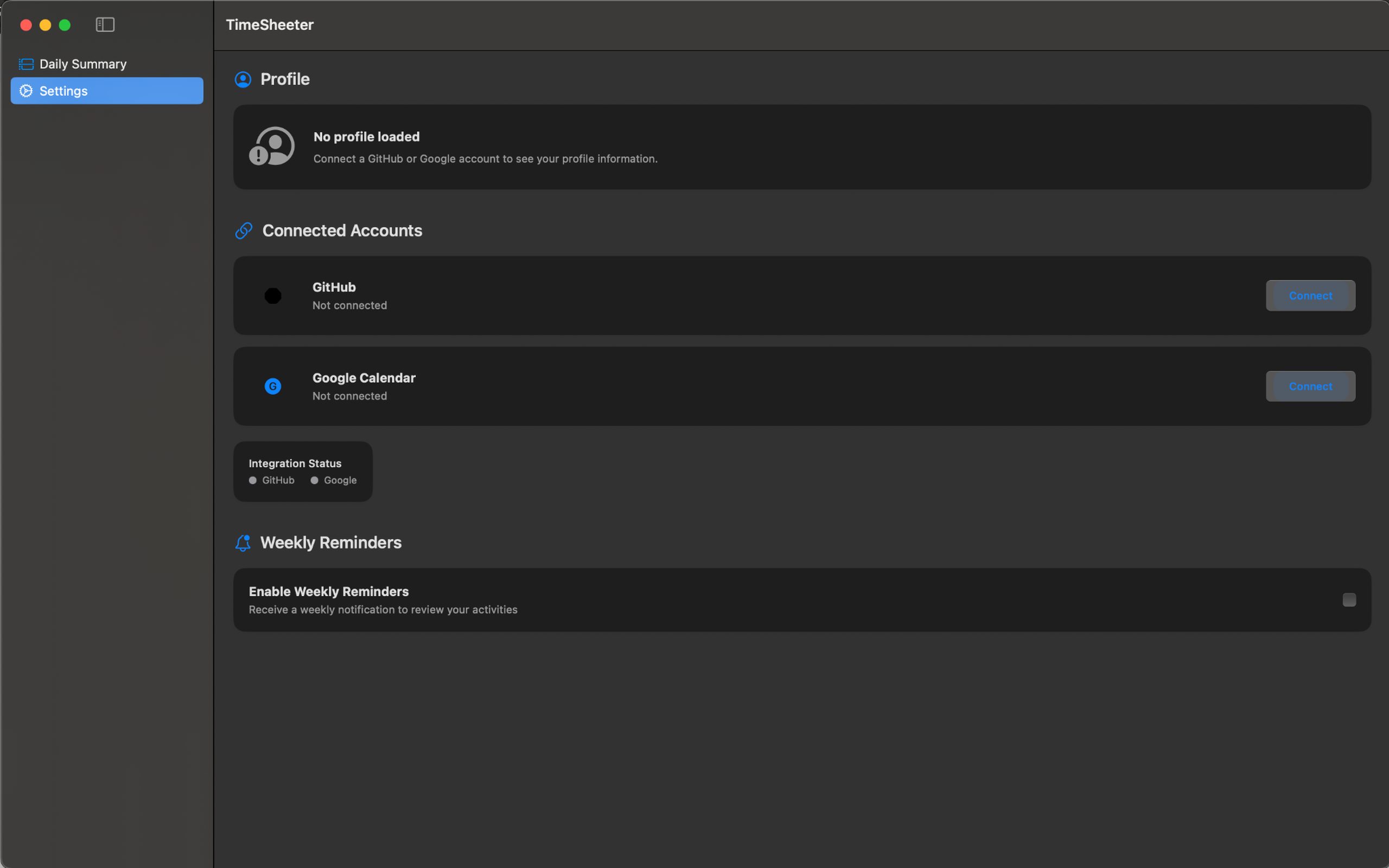Click 'Google' label in Integration Status
The width and height of the screenshot is (1389, 868).
pos(340,481)
